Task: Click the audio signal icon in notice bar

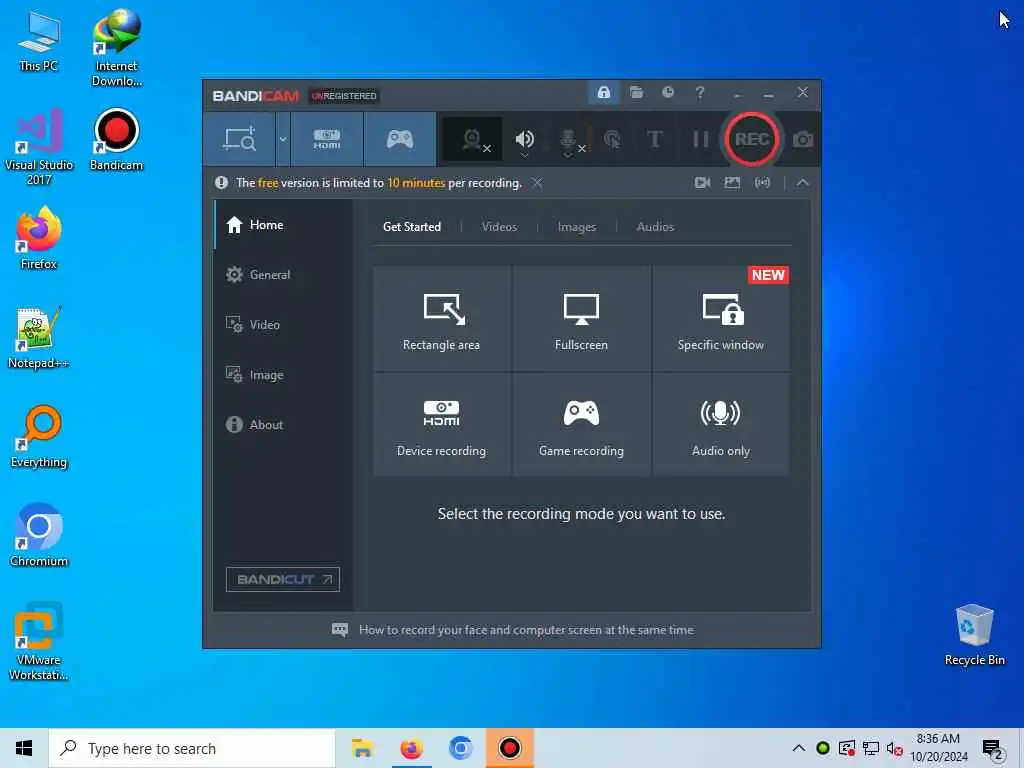Action: (762, 183)
